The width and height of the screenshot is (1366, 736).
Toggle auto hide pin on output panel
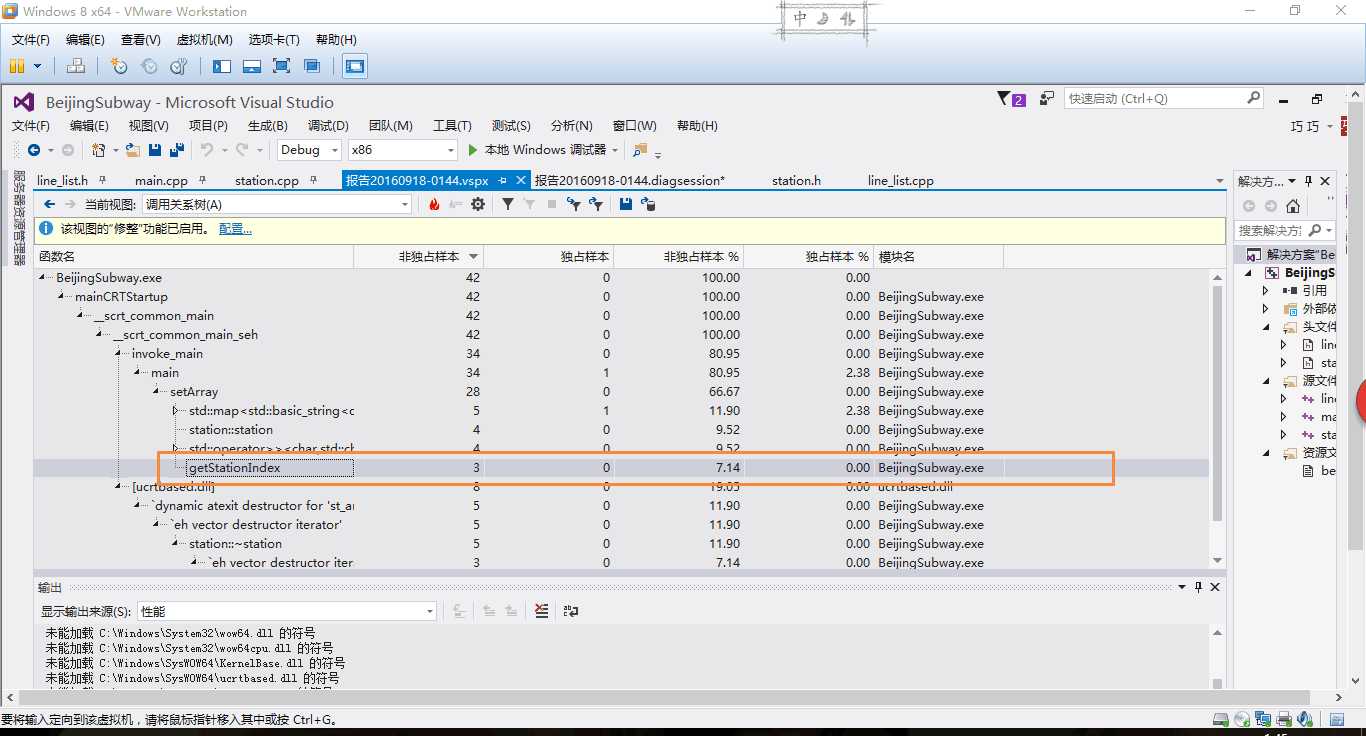(x=1197, y=587)
